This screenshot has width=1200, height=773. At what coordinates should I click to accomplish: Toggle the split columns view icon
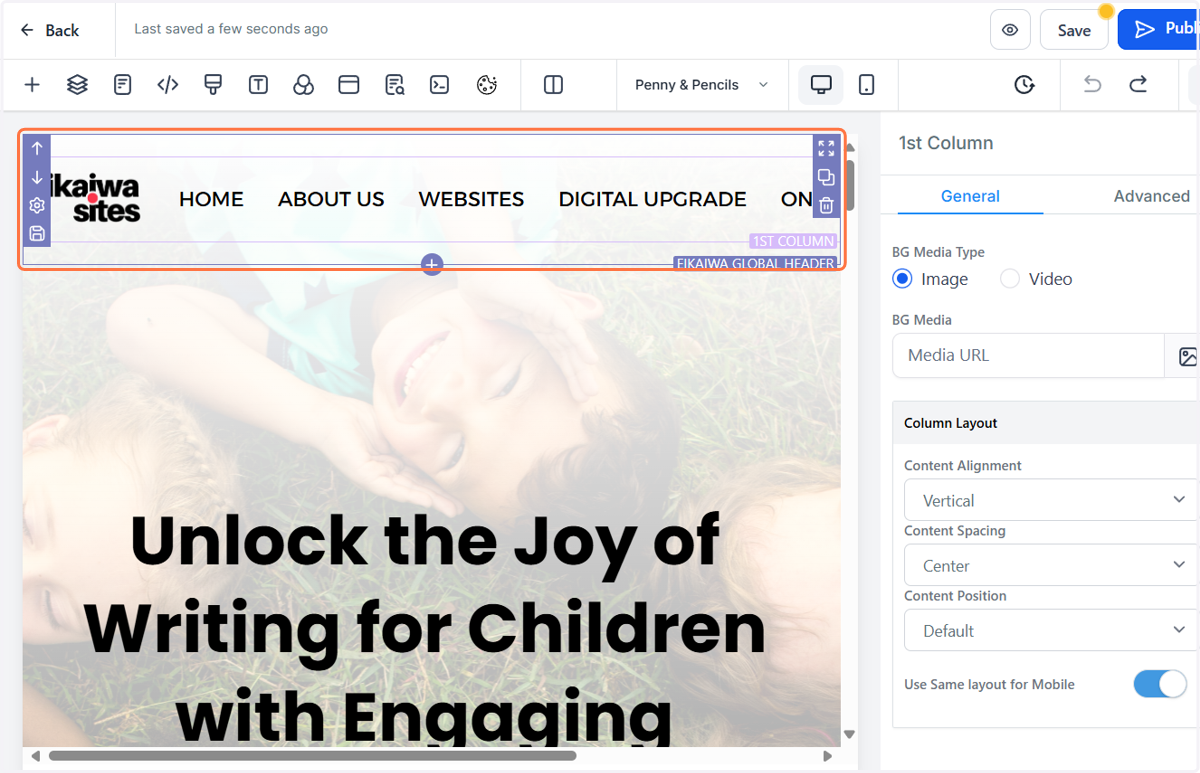coord(554,85)
